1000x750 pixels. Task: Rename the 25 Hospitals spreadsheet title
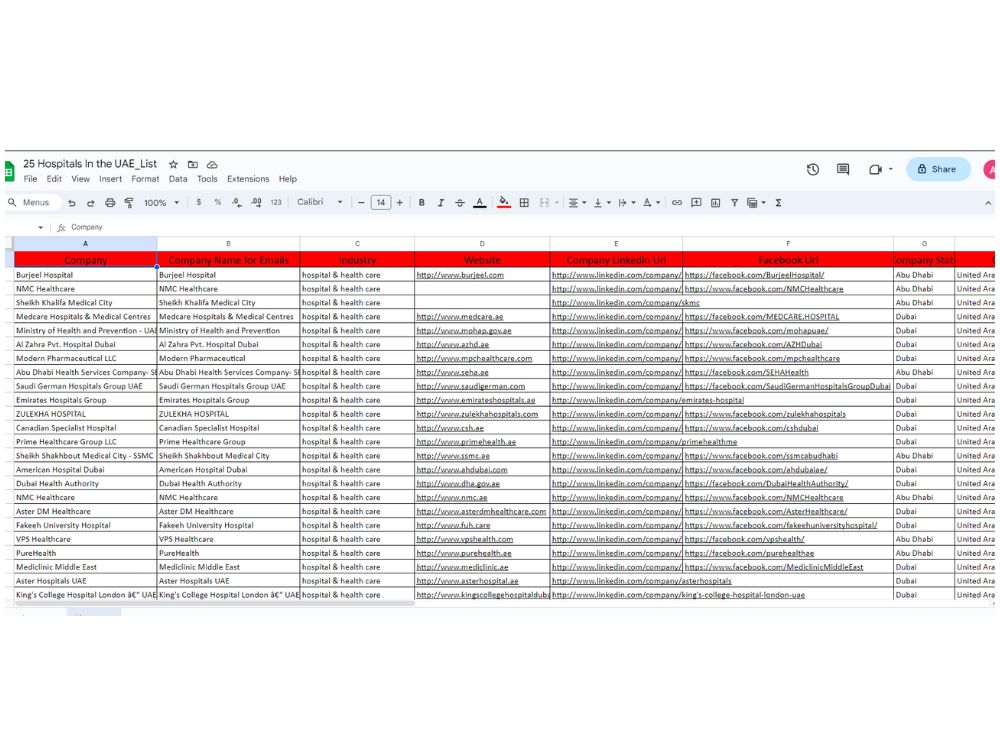(90, 164)
